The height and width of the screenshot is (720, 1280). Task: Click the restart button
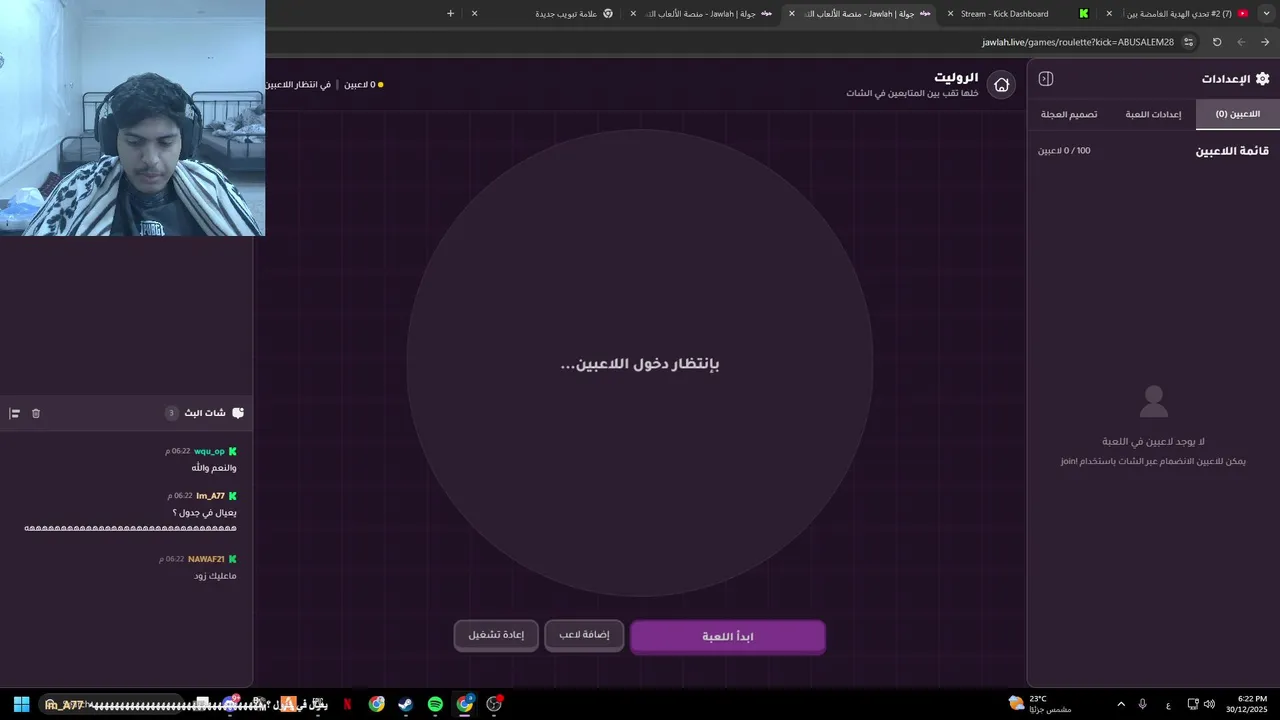tap(496, 635)
